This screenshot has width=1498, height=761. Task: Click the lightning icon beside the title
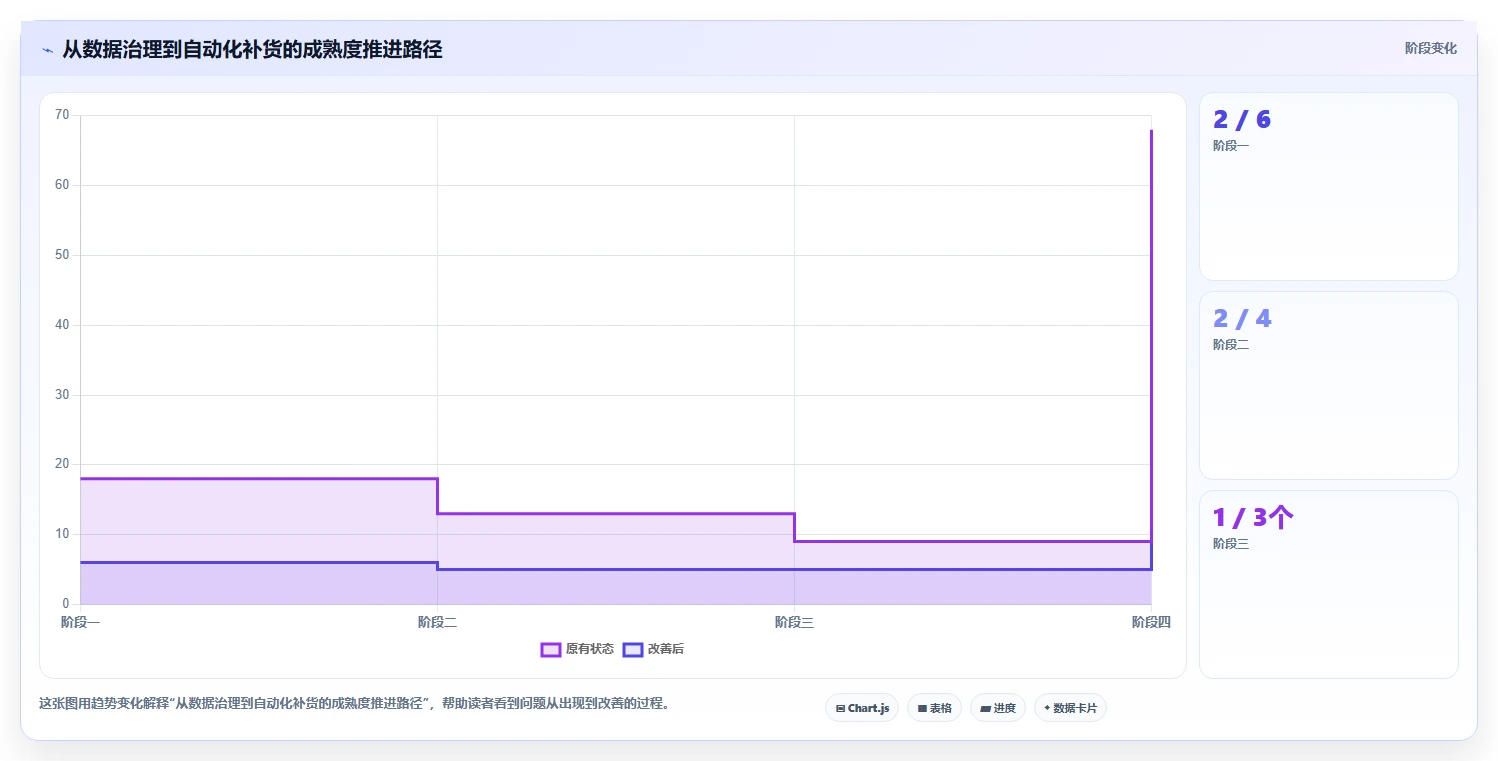click(47, 50)
